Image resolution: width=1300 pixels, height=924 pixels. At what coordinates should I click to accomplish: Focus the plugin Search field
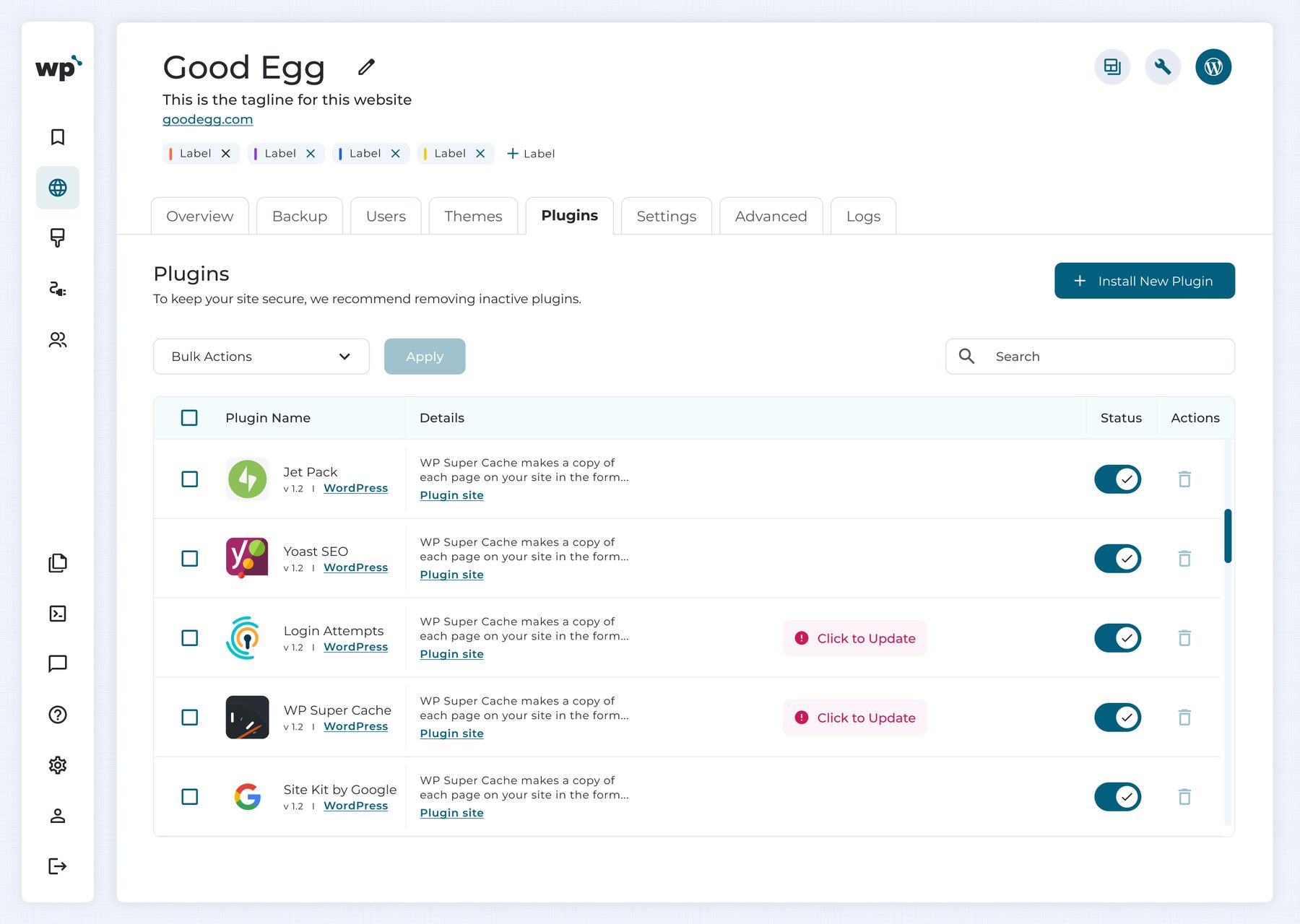point(1090,357)
